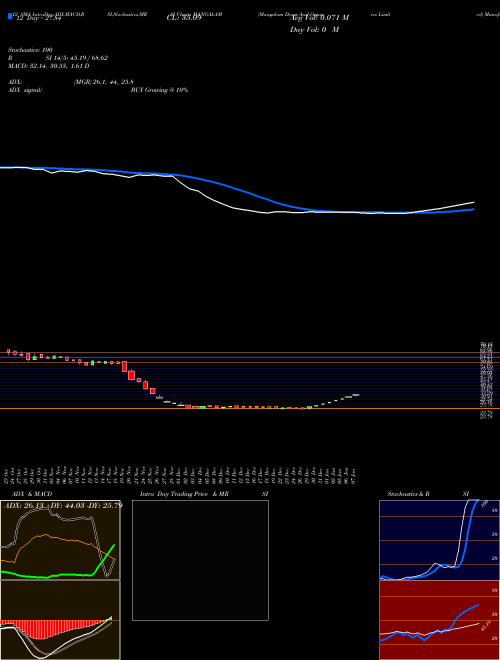500x660 pixels.
Task: Open the ADX indicator chart panel
Action: coord(60,540)
